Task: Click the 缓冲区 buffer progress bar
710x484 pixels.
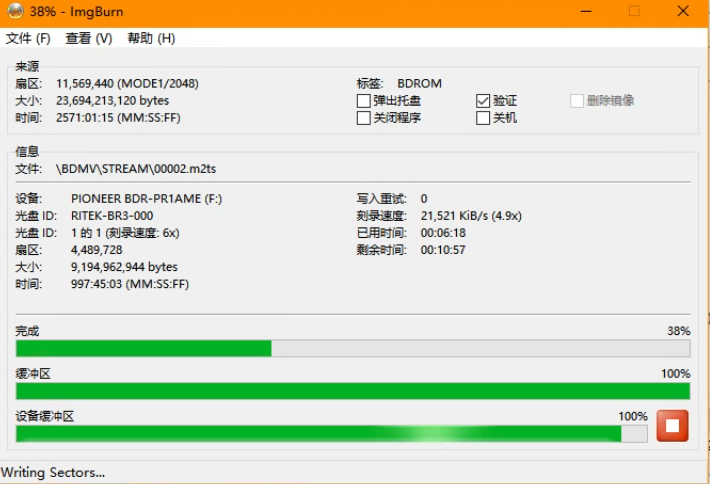Action: [352, 390]
